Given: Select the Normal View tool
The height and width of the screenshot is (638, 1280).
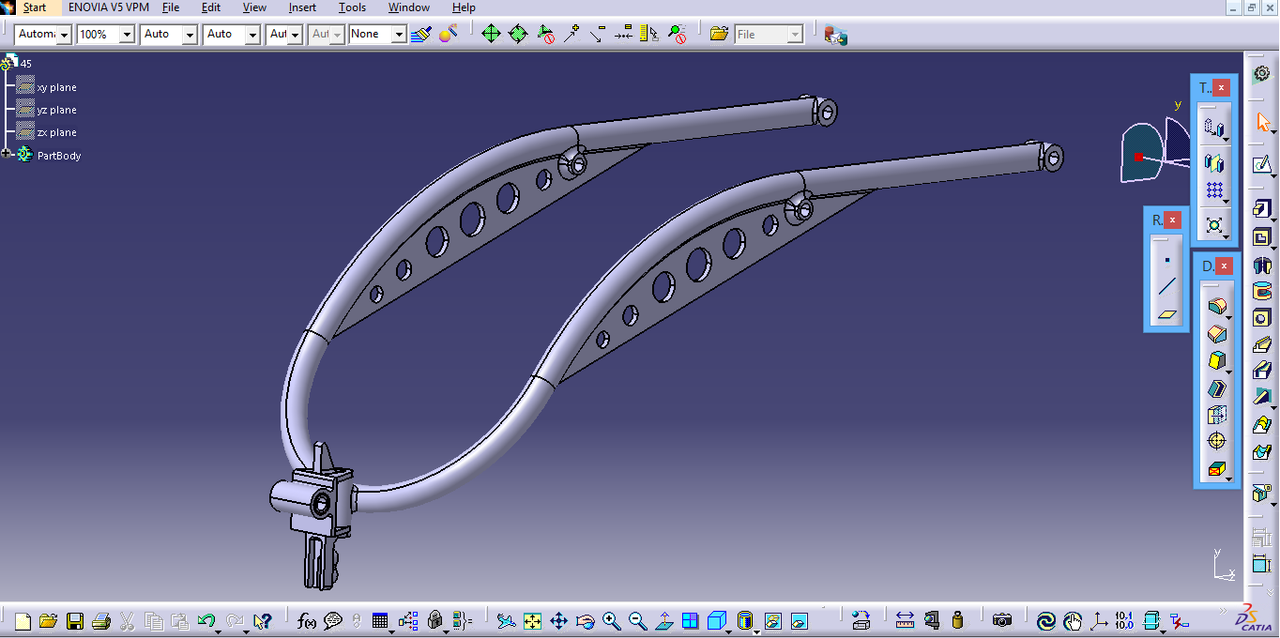Looking at the screenshot, I should pos(664,622).
